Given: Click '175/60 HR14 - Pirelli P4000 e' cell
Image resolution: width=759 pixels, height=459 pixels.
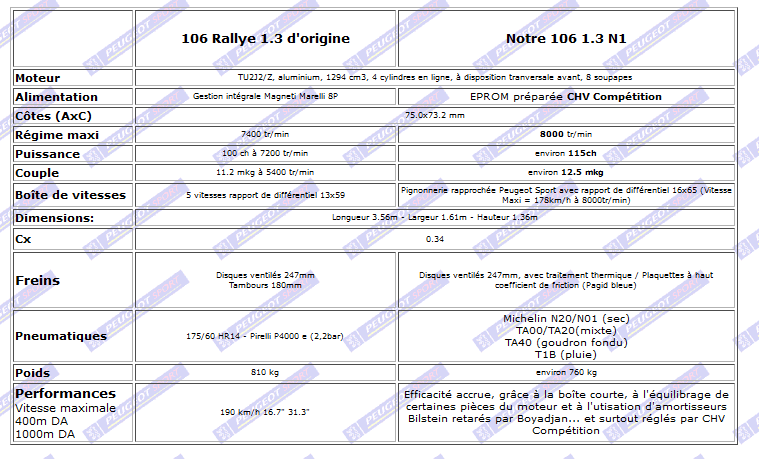Looking at the screenshot, I should pos(265,336).
